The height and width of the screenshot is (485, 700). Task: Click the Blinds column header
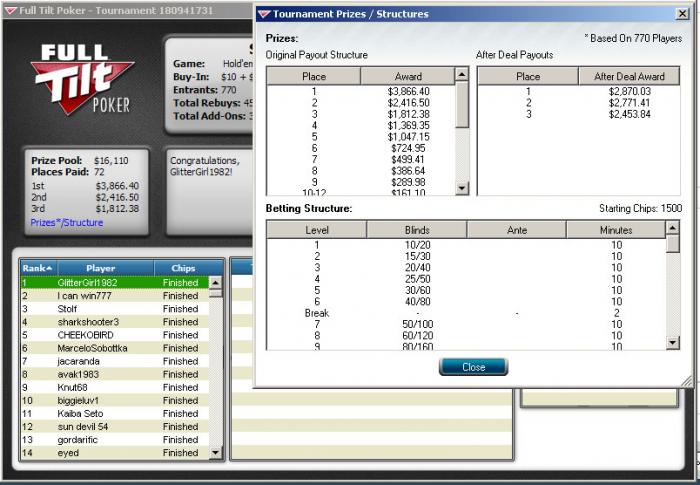tap(417, 230)
